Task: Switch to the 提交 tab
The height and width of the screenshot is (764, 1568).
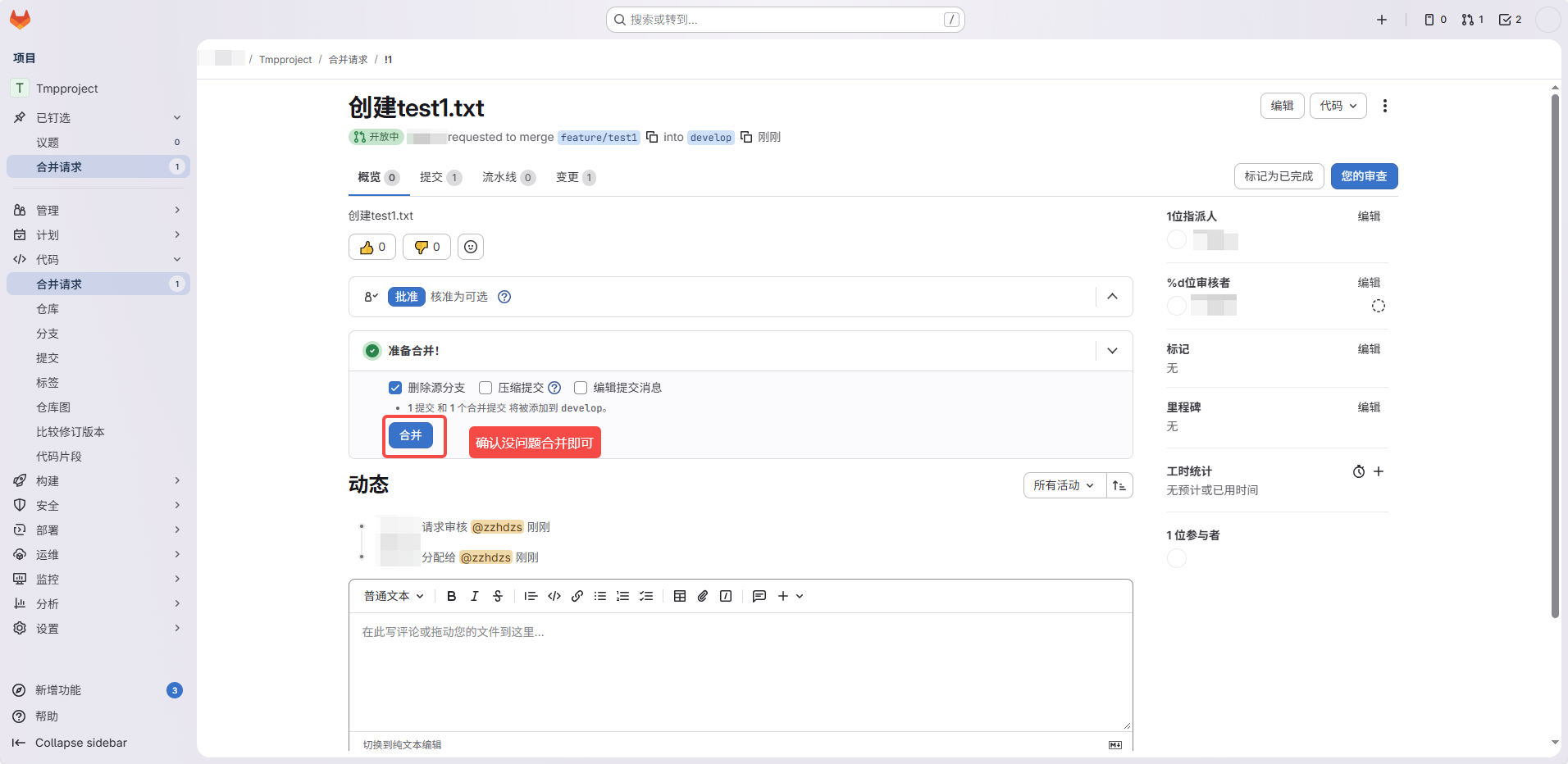Action: [440, 177]
